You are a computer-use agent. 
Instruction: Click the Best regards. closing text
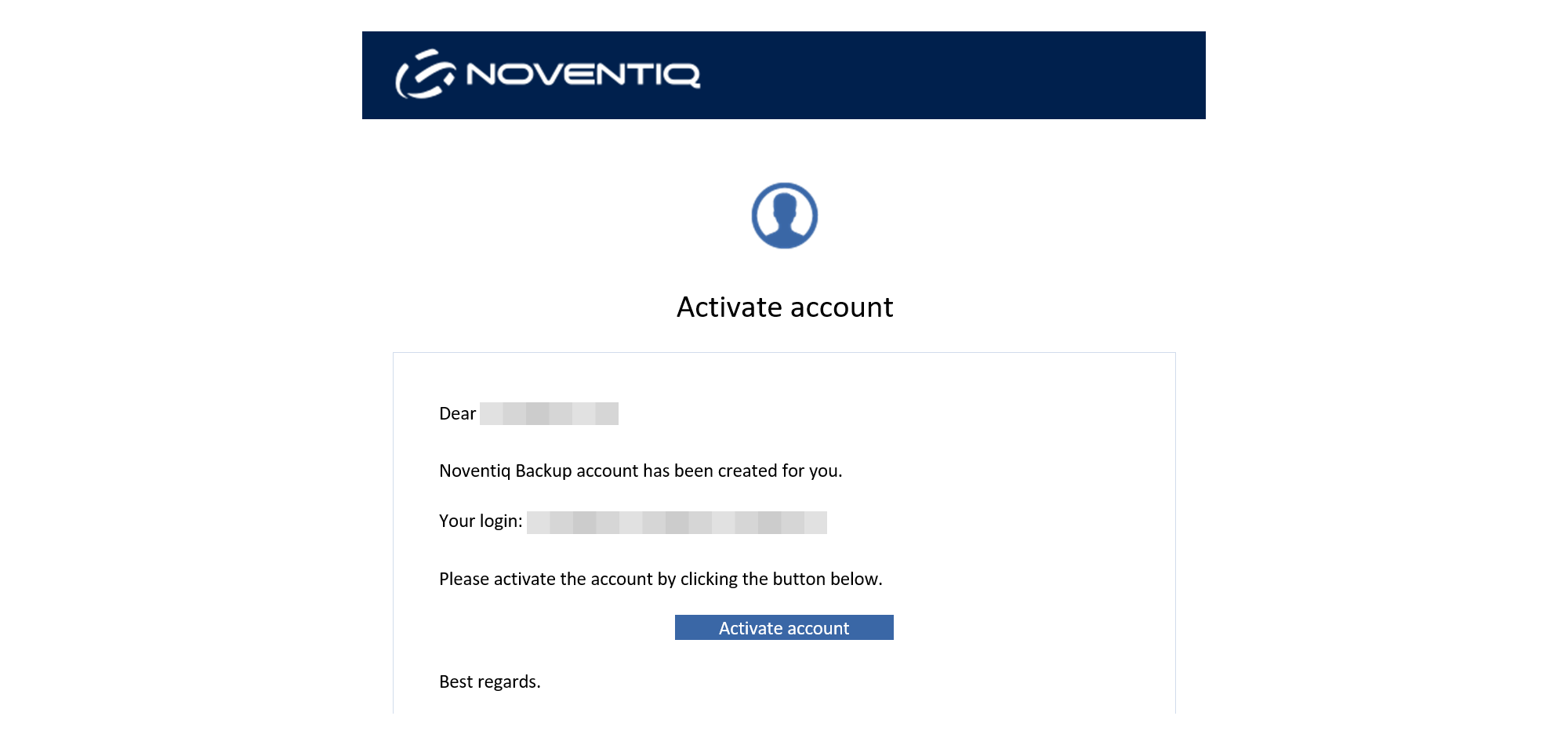[489, 682]
